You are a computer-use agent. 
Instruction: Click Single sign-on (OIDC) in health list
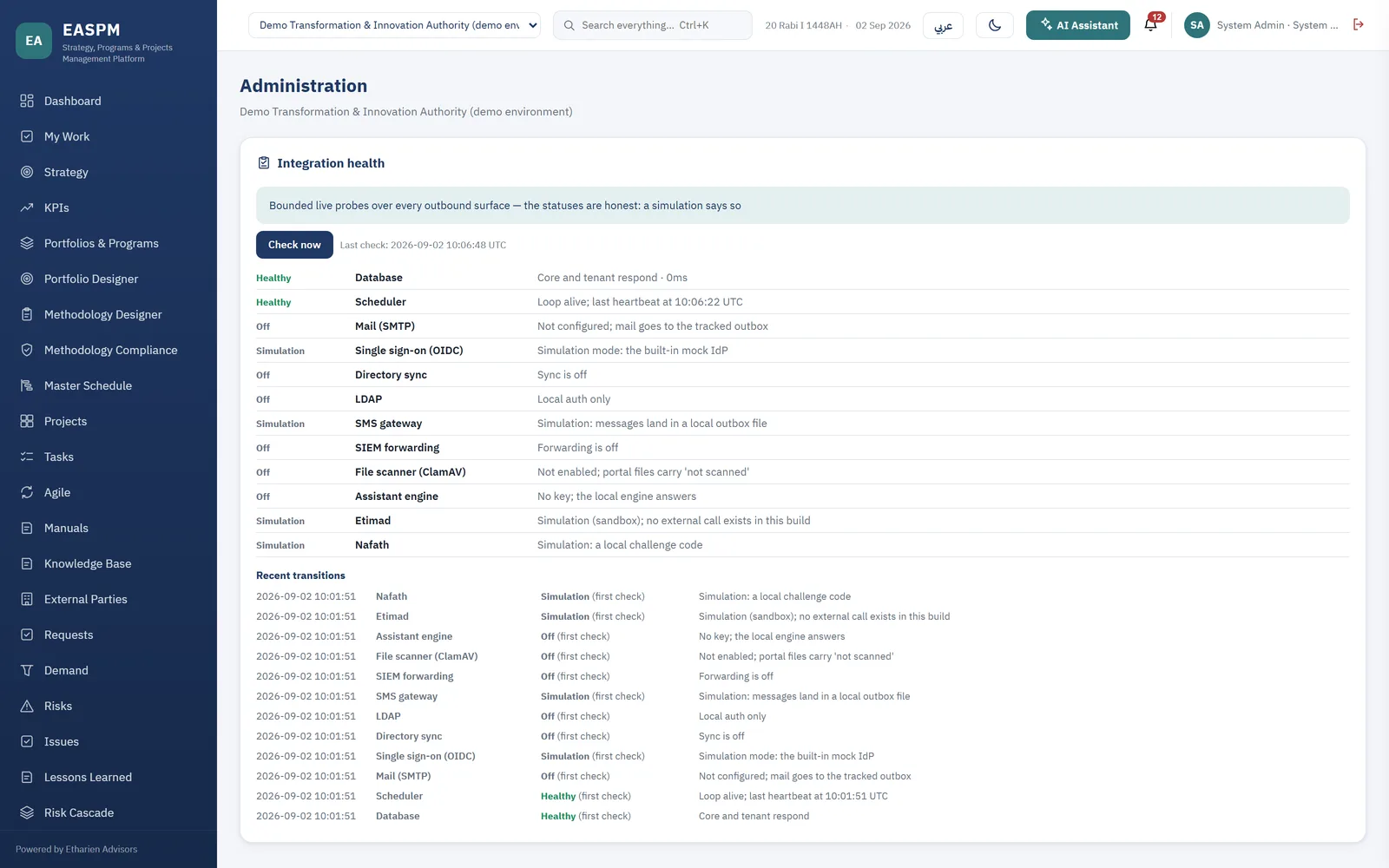(x=409, y=351)
